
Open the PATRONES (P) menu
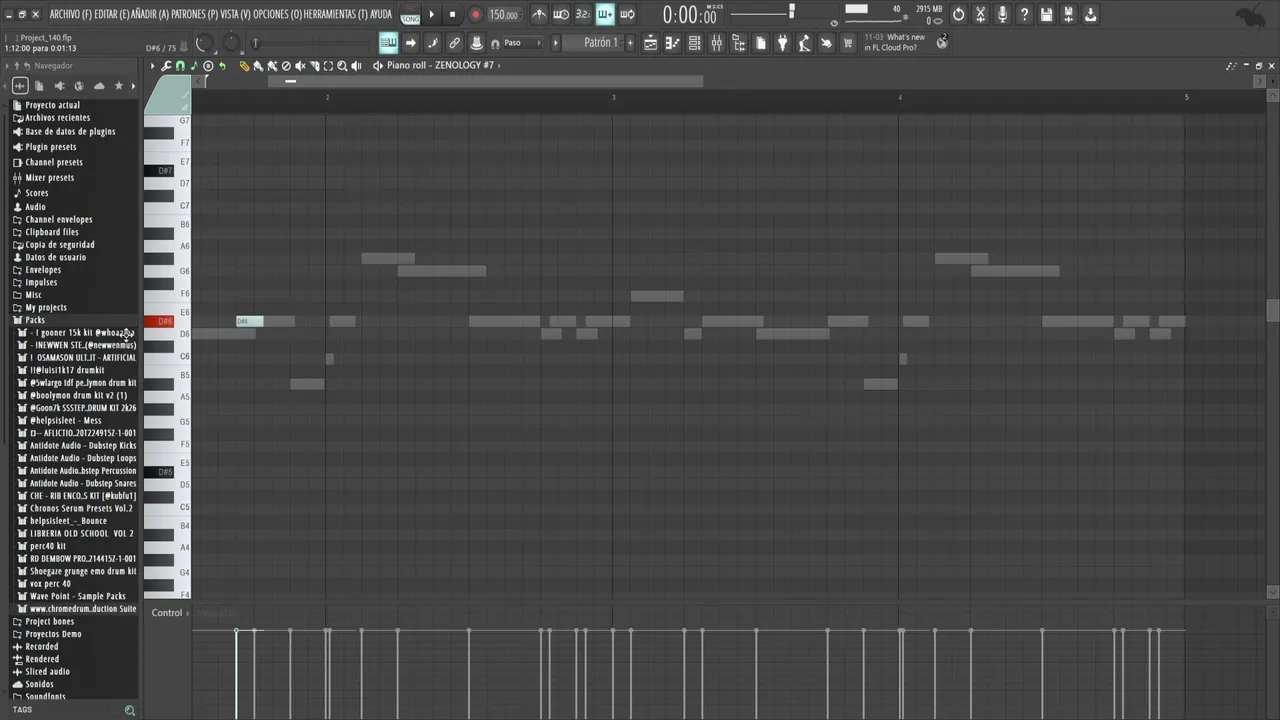click(194, 15)
